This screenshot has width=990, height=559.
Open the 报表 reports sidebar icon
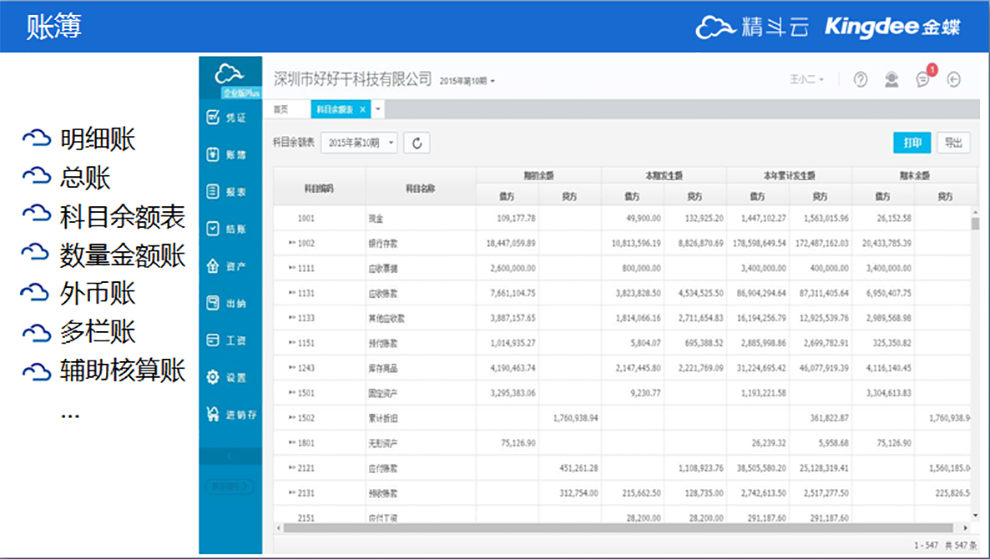coord(213,191)
